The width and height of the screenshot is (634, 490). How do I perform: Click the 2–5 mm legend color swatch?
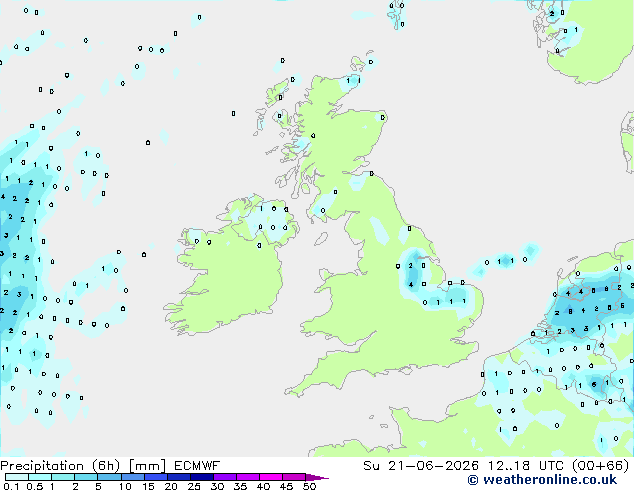pos(86,477)
